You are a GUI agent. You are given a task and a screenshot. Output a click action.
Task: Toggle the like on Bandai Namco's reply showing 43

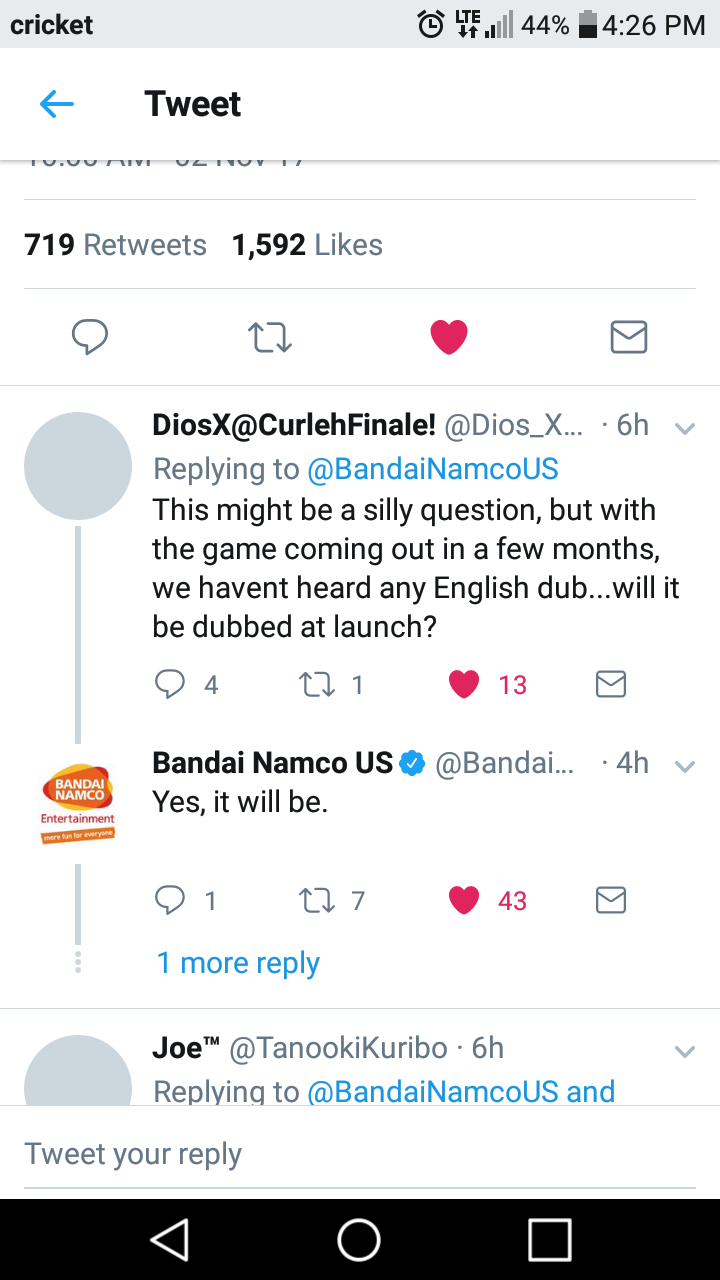[464, 901]
